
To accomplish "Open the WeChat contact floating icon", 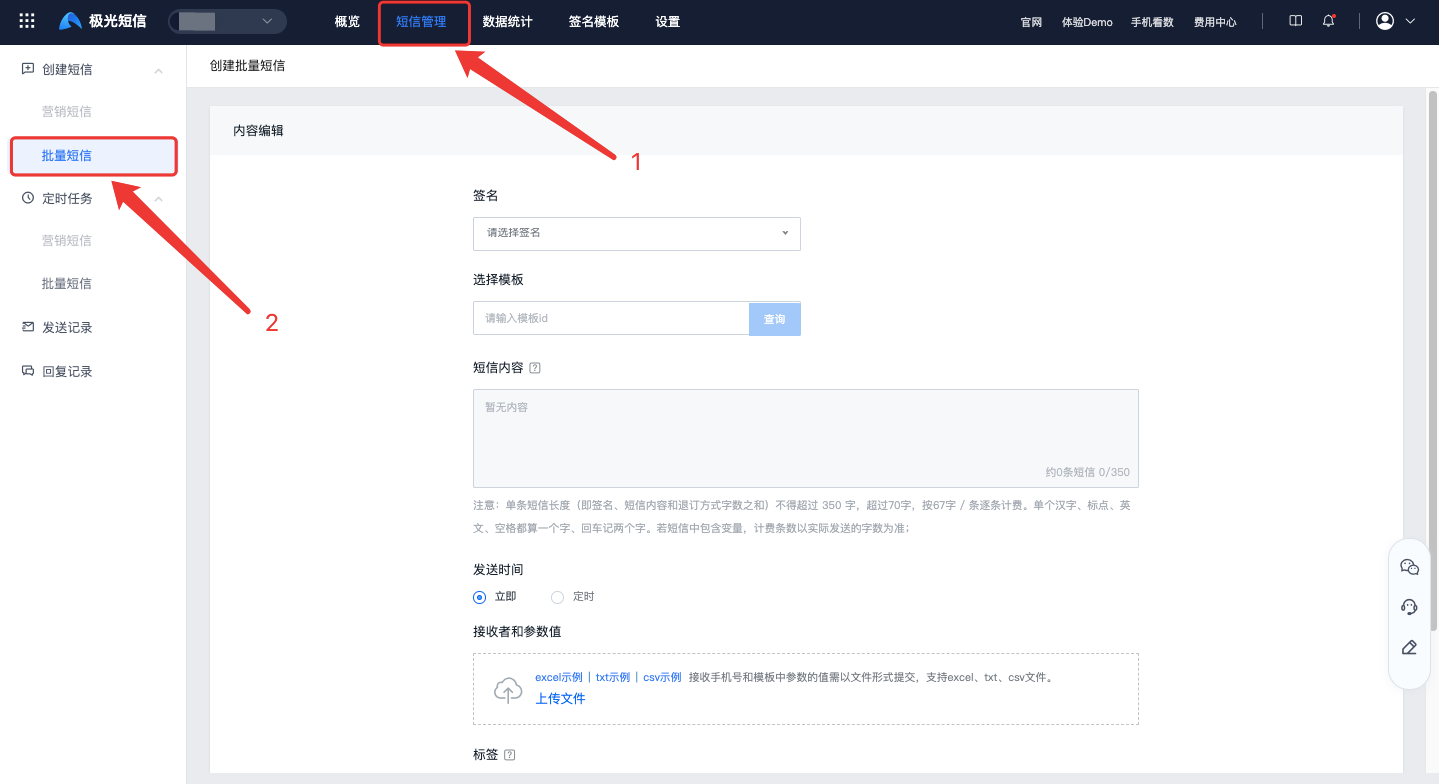I will [x=1409, y=567].
